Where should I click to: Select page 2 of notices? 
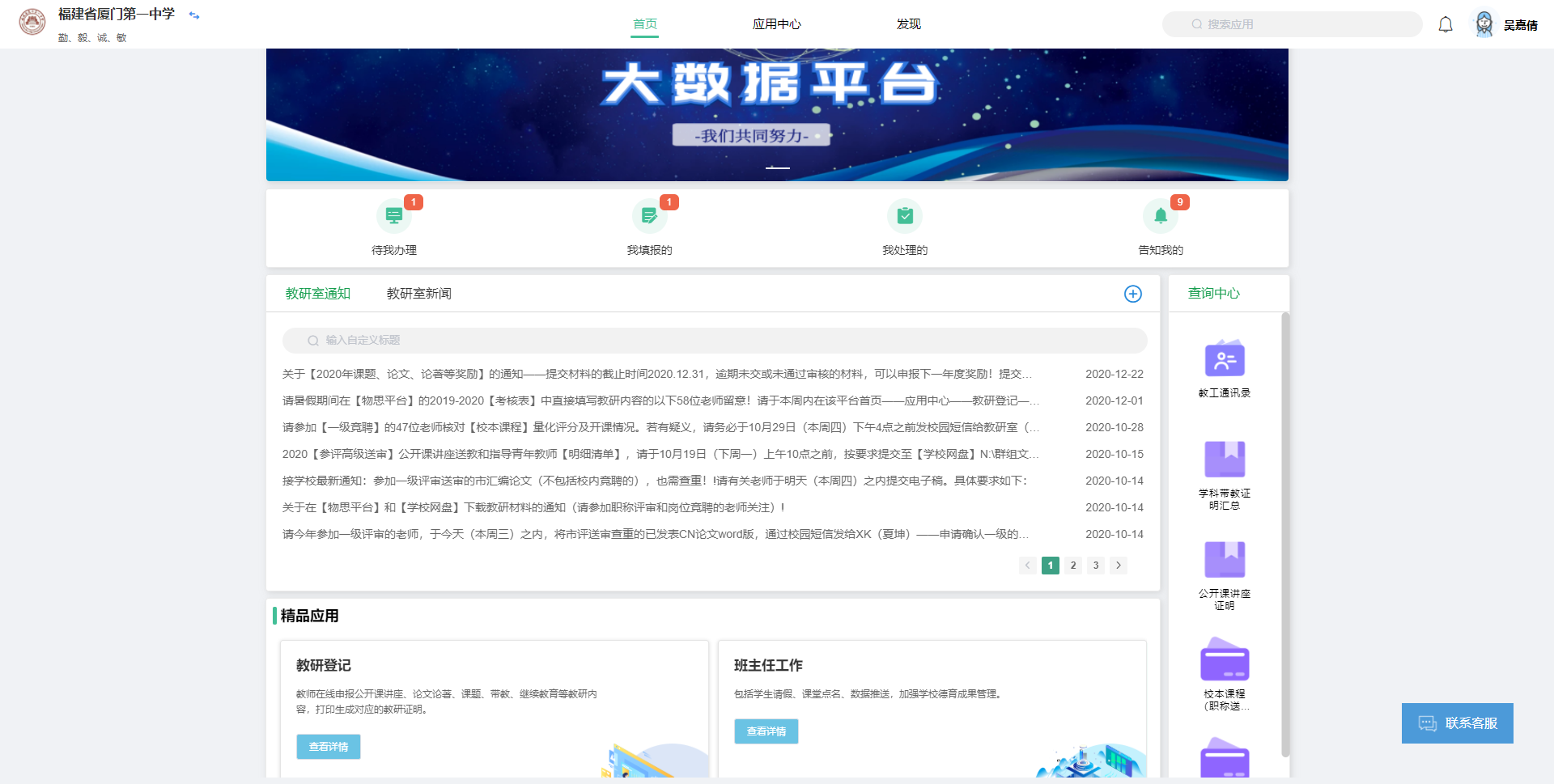tap(1072, 566)
